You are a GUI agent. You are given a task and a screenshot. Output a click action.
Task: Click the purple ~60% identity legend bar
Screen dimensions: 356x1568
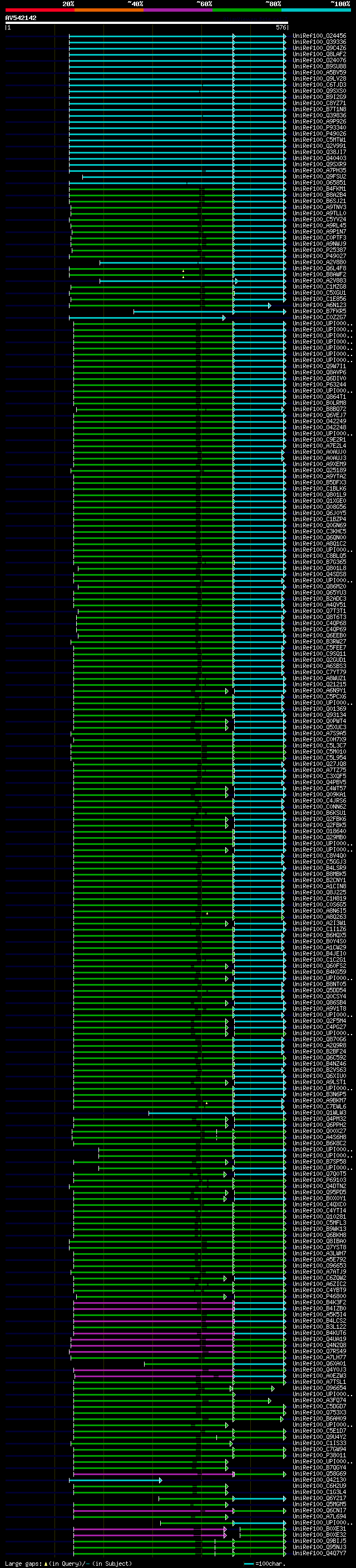coord(177,10)
